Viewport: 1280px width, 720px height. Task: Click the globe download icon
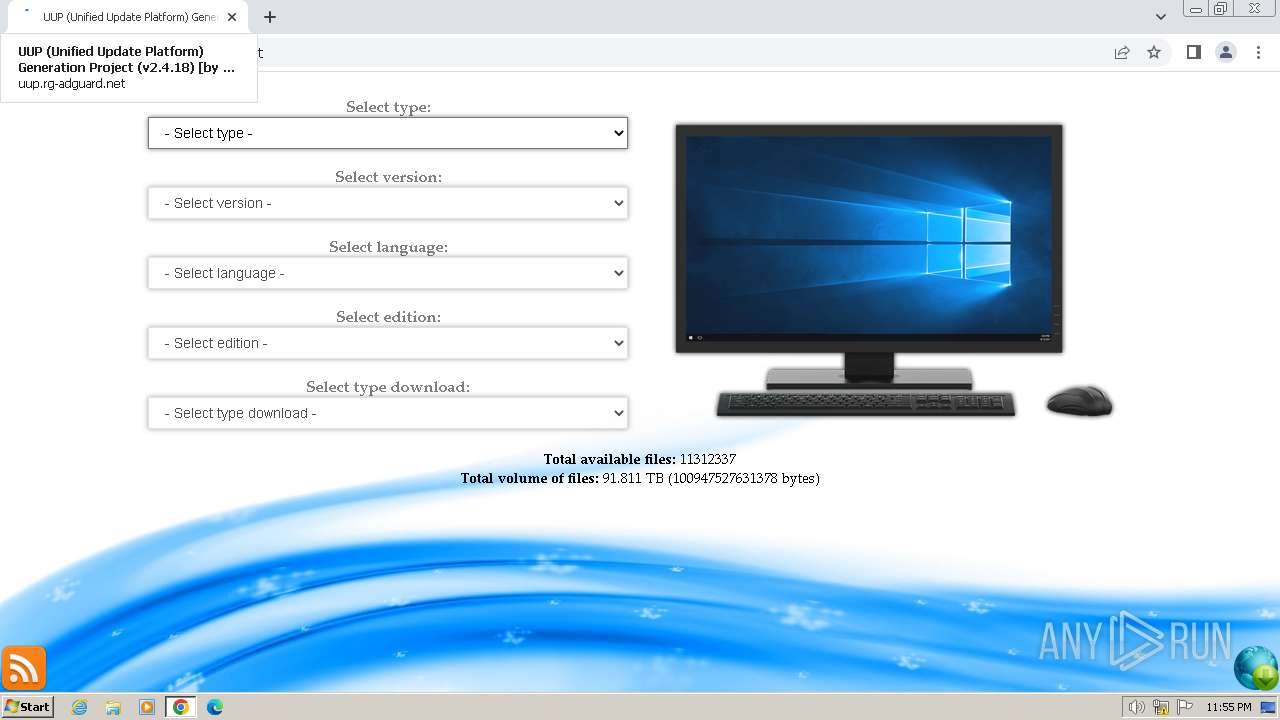1256,668
